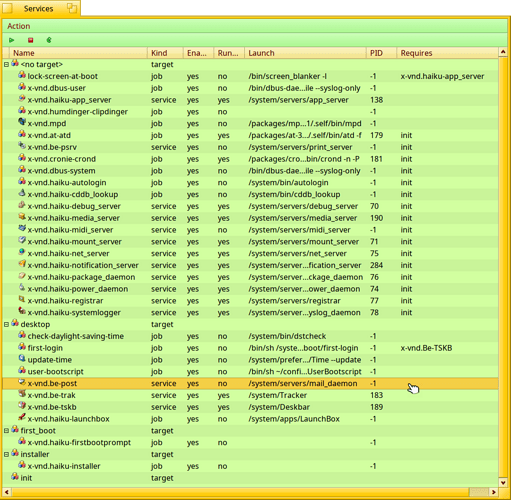Click the green Restart service toolbar icon

[49, 40]
